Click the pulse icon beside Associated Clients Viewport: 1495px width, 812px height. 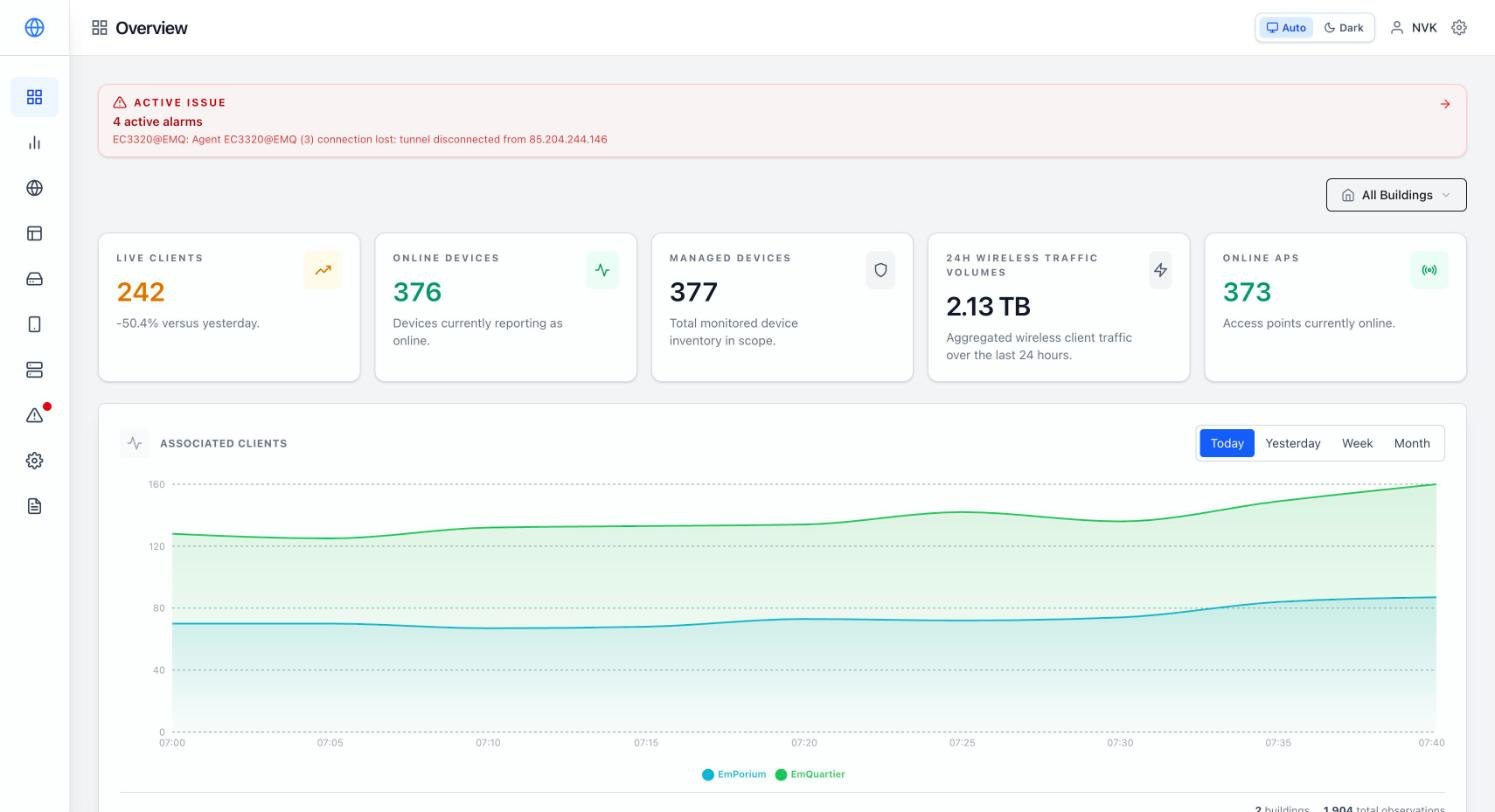pyautogui.click(x=135, y=443)
